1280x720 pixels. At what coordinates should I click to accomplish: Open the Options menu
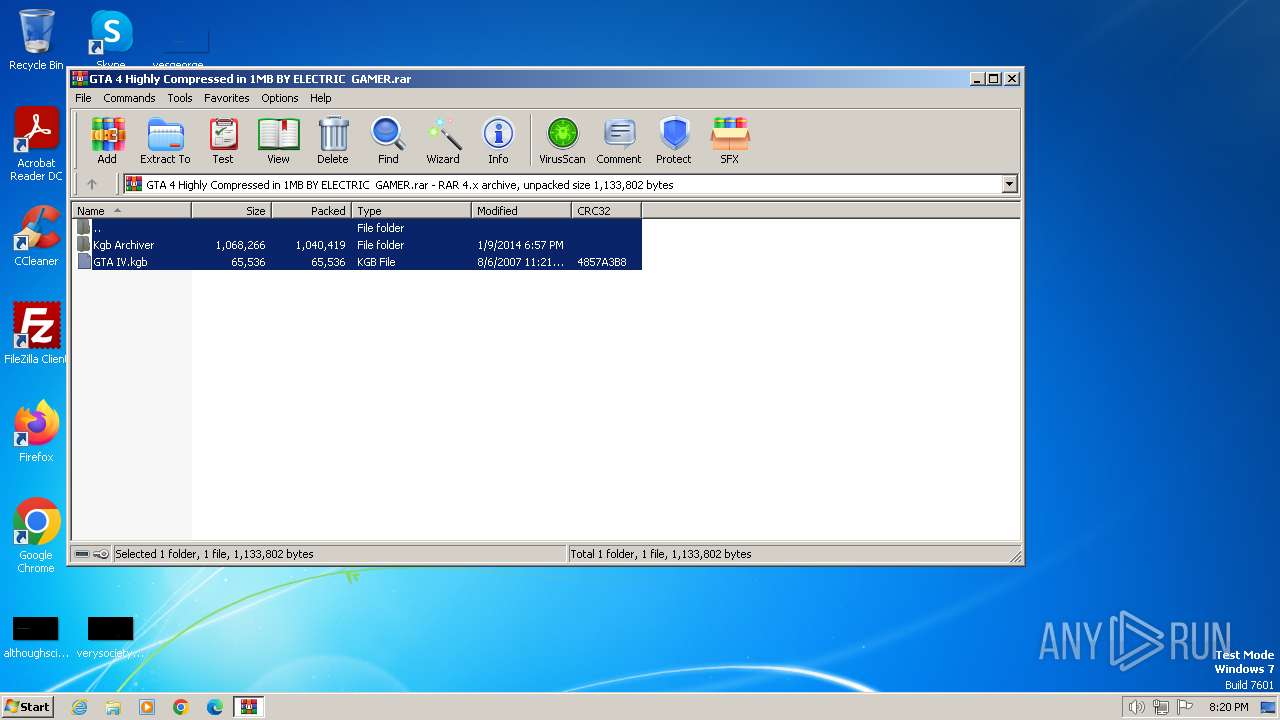(x=280, y=98)
